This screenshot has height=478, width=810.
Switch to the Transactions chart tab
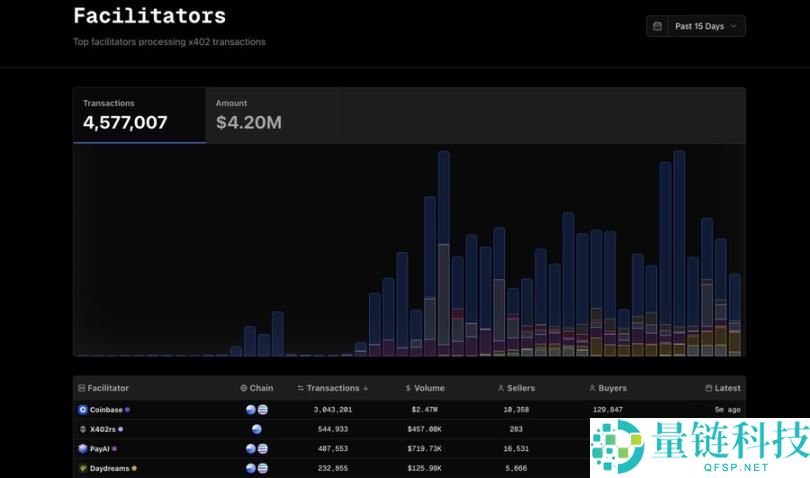coord(139,115)
